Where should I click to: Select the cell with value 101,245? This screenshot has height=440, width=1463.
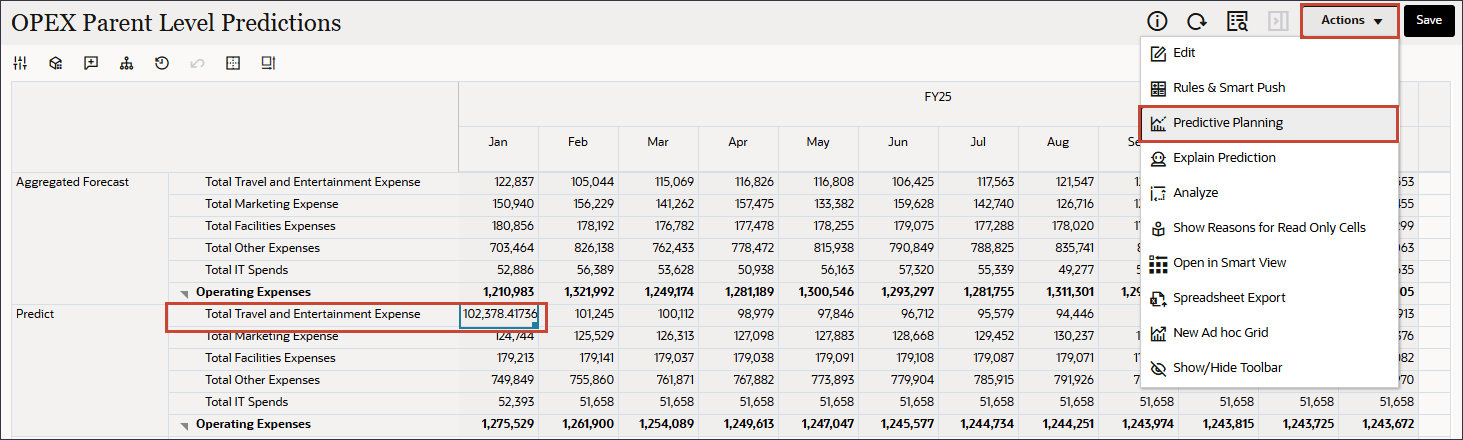click(x=579, y=314)
